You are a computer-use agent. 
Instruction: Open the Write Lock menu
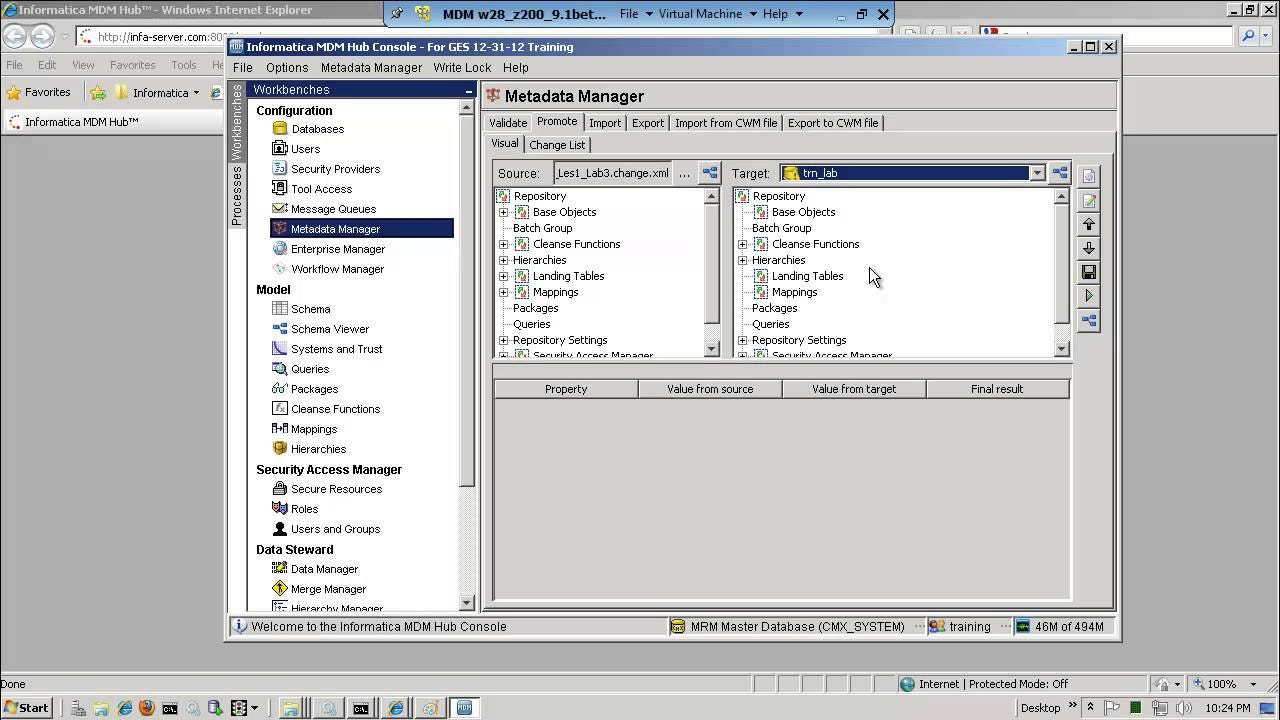click(462, 67)
